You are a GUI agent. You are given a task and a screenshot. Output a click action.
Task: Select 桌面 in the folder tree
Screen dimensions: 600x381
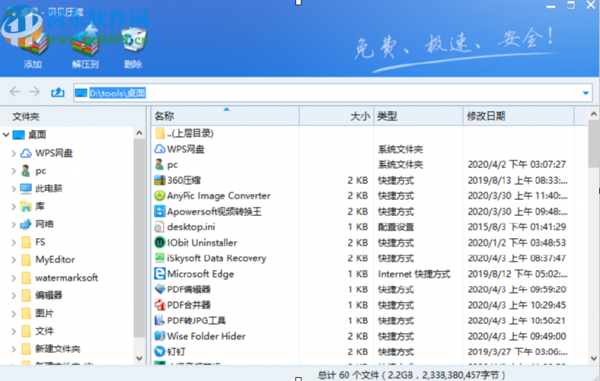tap(37, 135)
